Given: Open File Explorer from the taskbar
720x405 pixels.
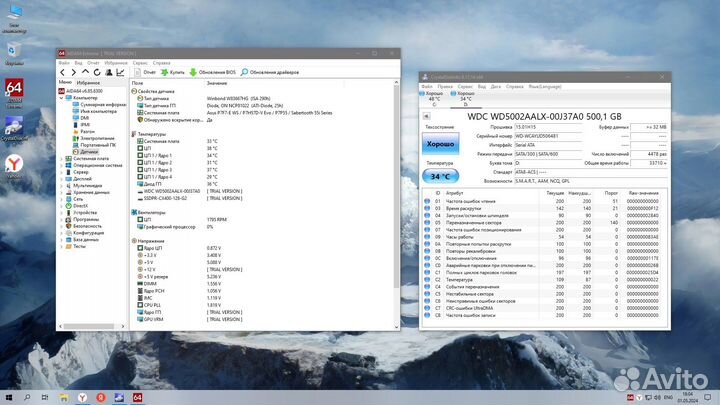Looking at the screenshot, I should tap(64, 397).
